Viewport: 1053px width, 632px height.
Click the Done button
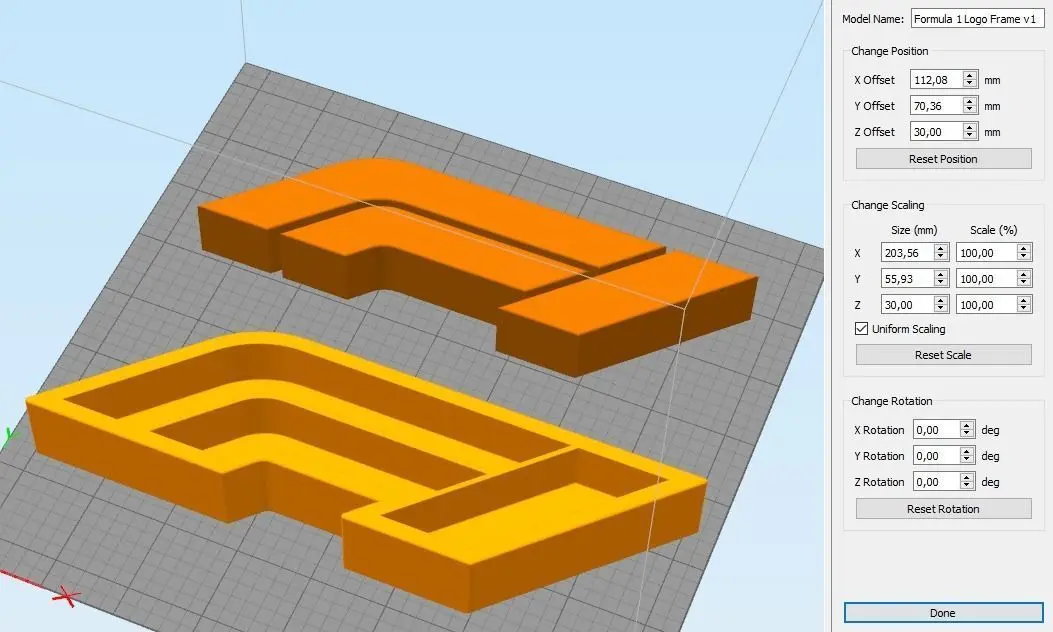943,613
